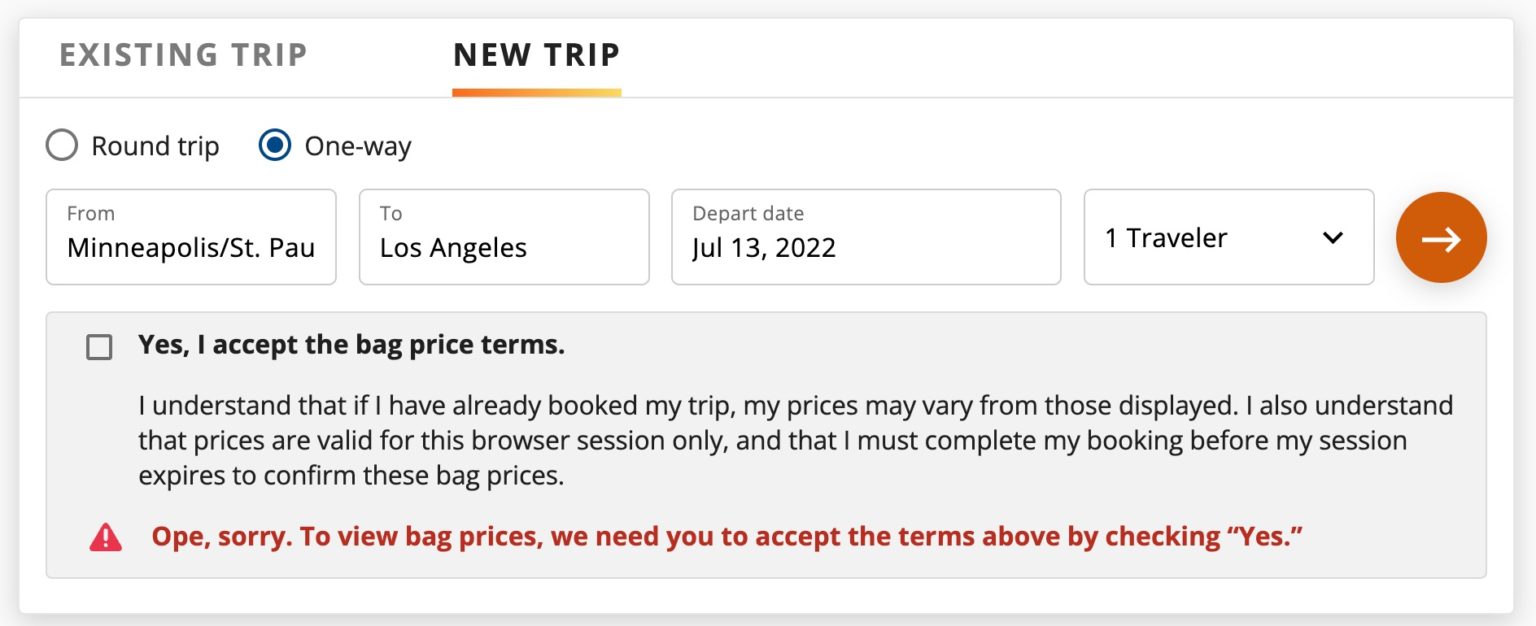Open the Depart date picker
Image resolution: width=1536 pixels, height=626 pixels.
(x=866, y=237)
